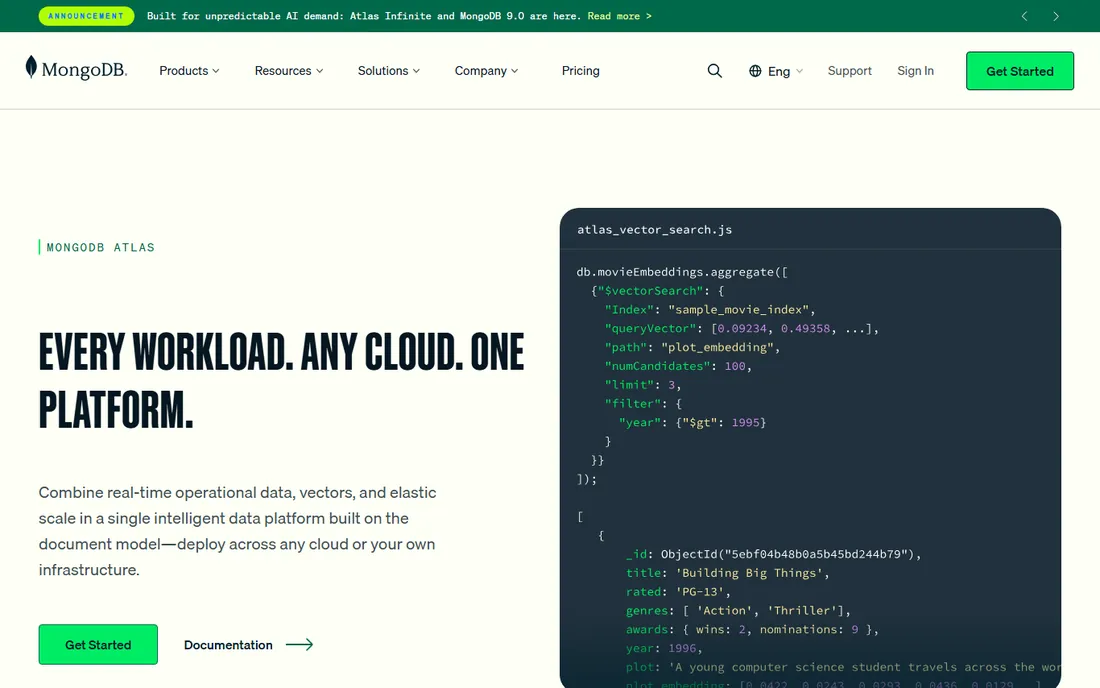
Task: Click the title 'Building Big Things' line
Action: point(727,573)
